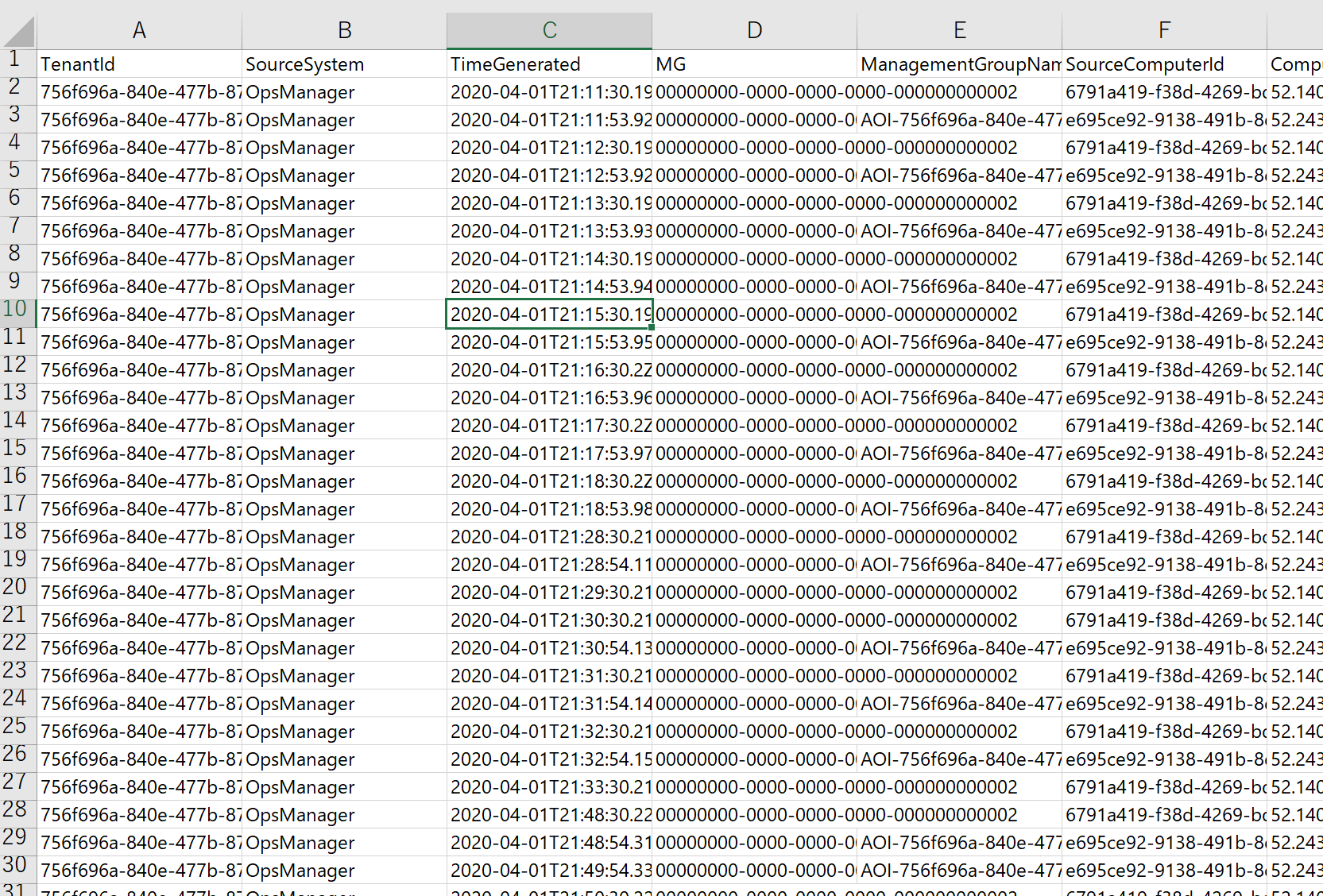Select AOI-756f696a management group cell in row 29
The image size is (1323, 896).
point(959,842)
